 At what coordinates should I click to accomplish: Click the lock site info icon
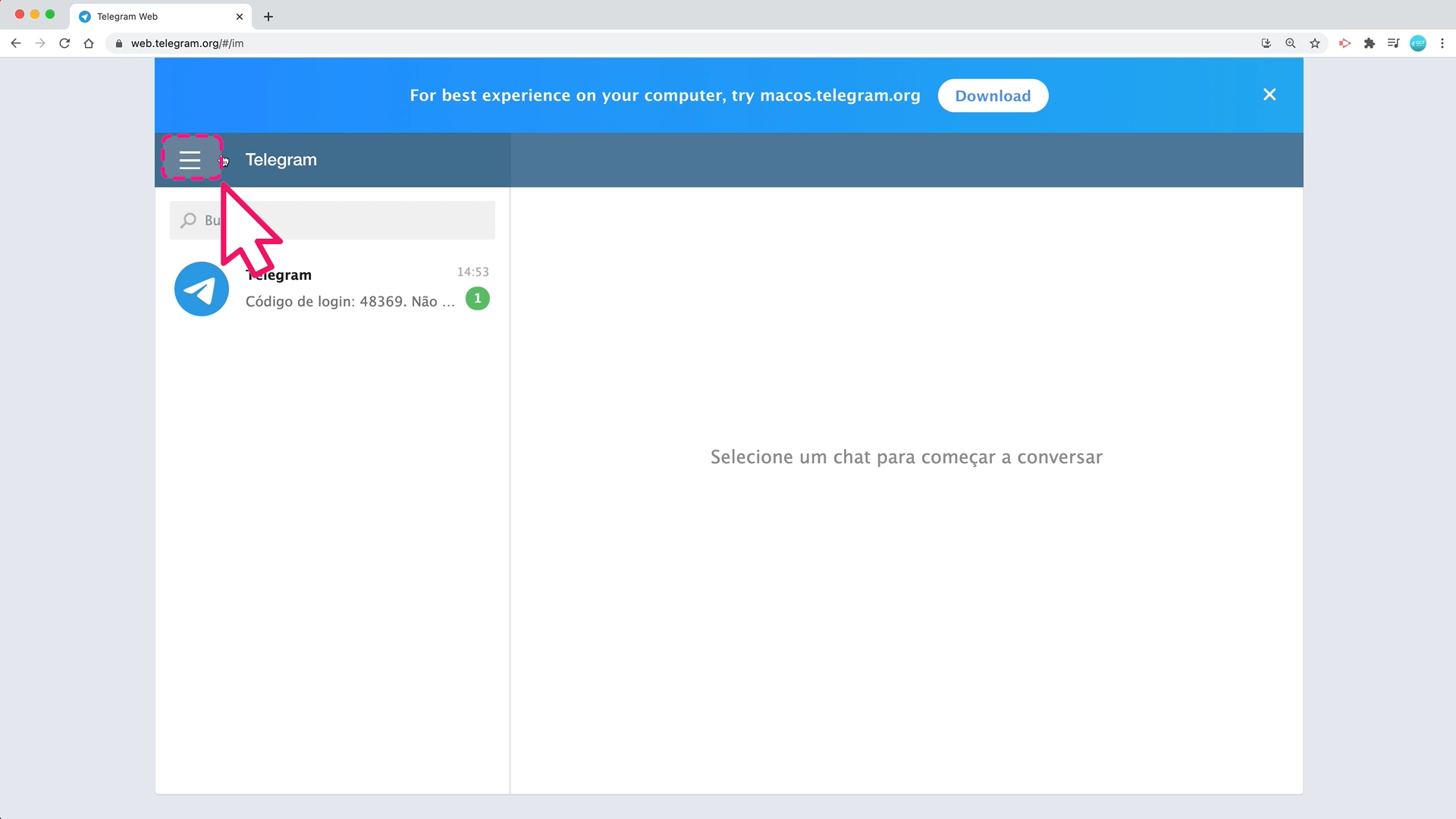118,43
